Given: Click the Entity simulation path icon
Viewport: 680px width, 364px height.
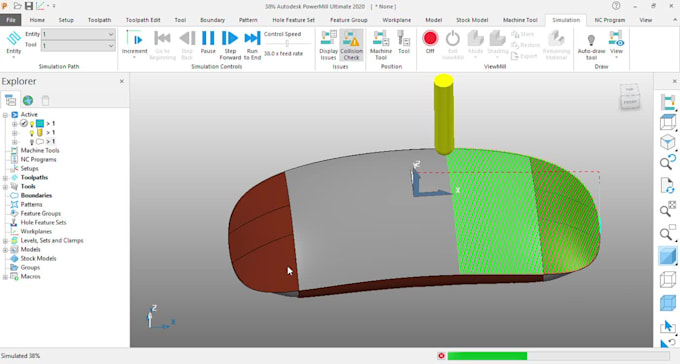Looking at the screenshot, I should tap(13, 43).
